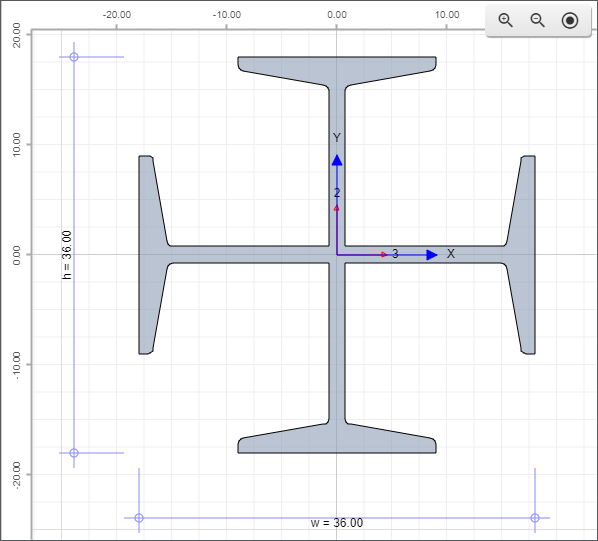Click the zoom in magnifier icon
598x541 pixels.
tap(506, 20)
